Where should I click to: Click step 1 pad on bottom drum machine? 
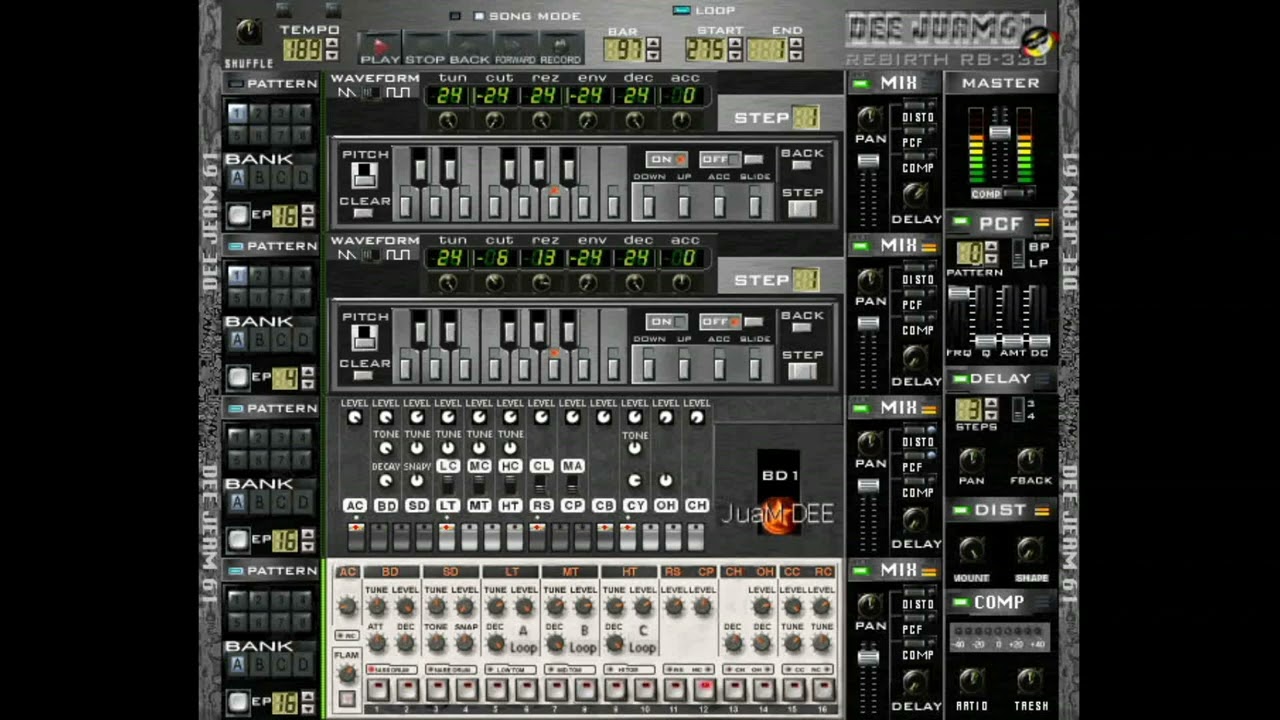(x=377, y=689)
